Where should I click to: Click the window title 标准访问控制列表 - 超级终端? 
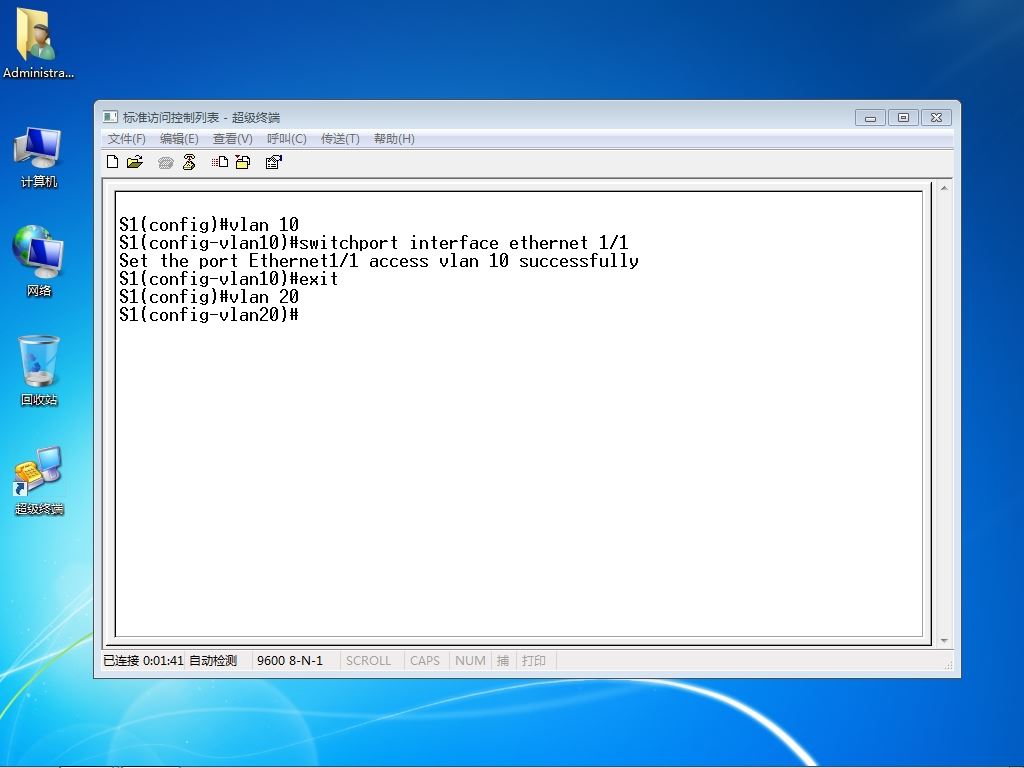(201, 118)
